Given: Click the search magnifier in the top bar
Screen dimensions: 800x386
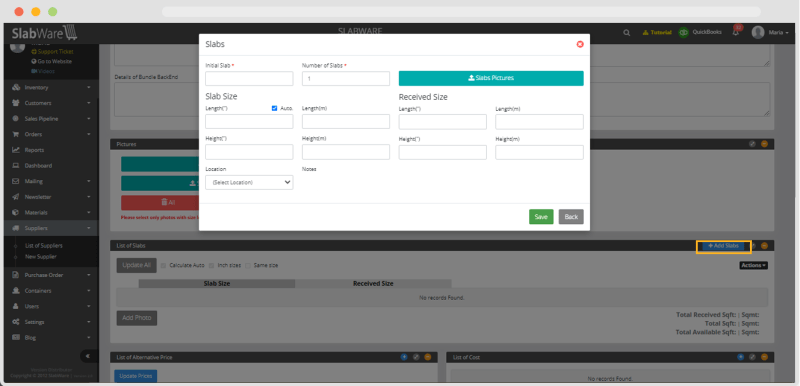Looking at the screenshot, I should click(x=627, y=33).
